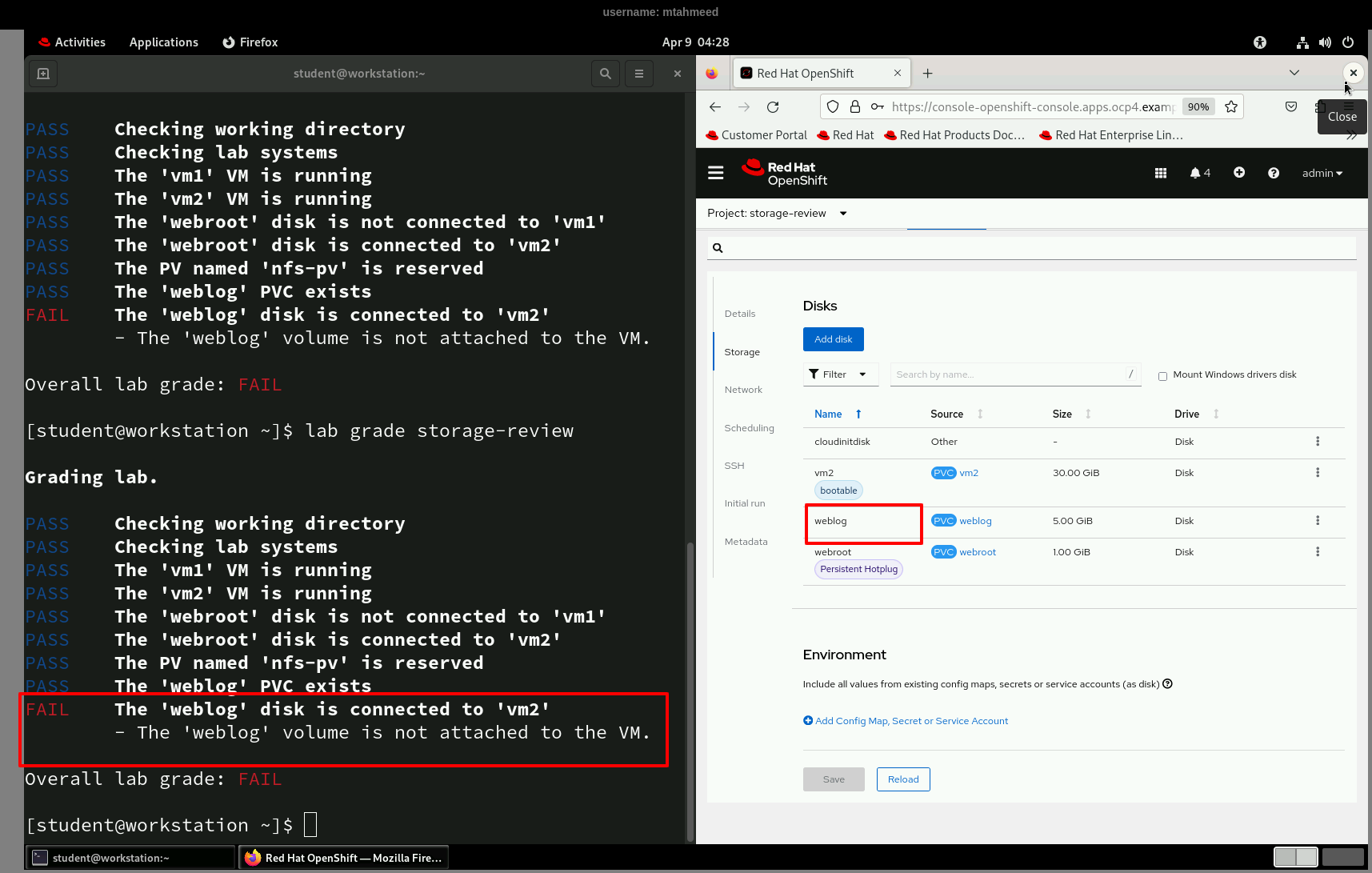Click the tracking protection shield icon

[x=833, y=107]
